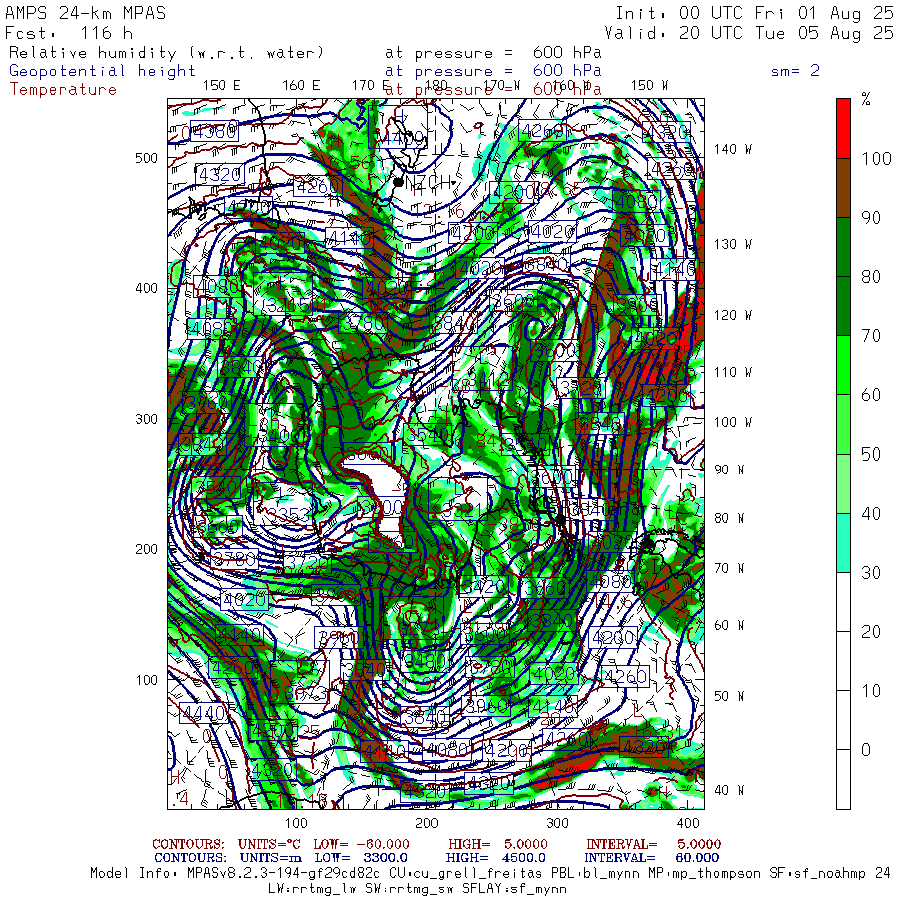Click the "Init: 00 UTC Fri 01 Aug 25" line
The image size is (900, 900).
(x=754, y=13)
